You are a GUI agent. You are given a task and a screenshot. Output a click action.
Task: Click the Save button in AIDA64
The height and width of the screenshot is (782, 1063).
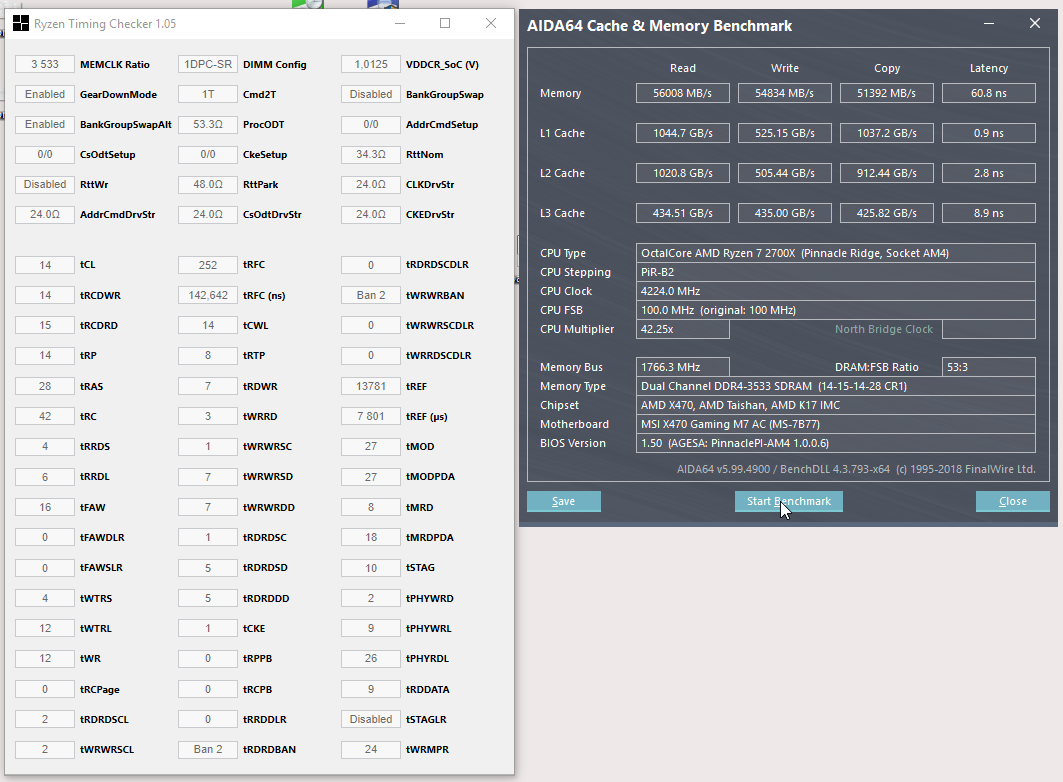click(x=563, y=501)
